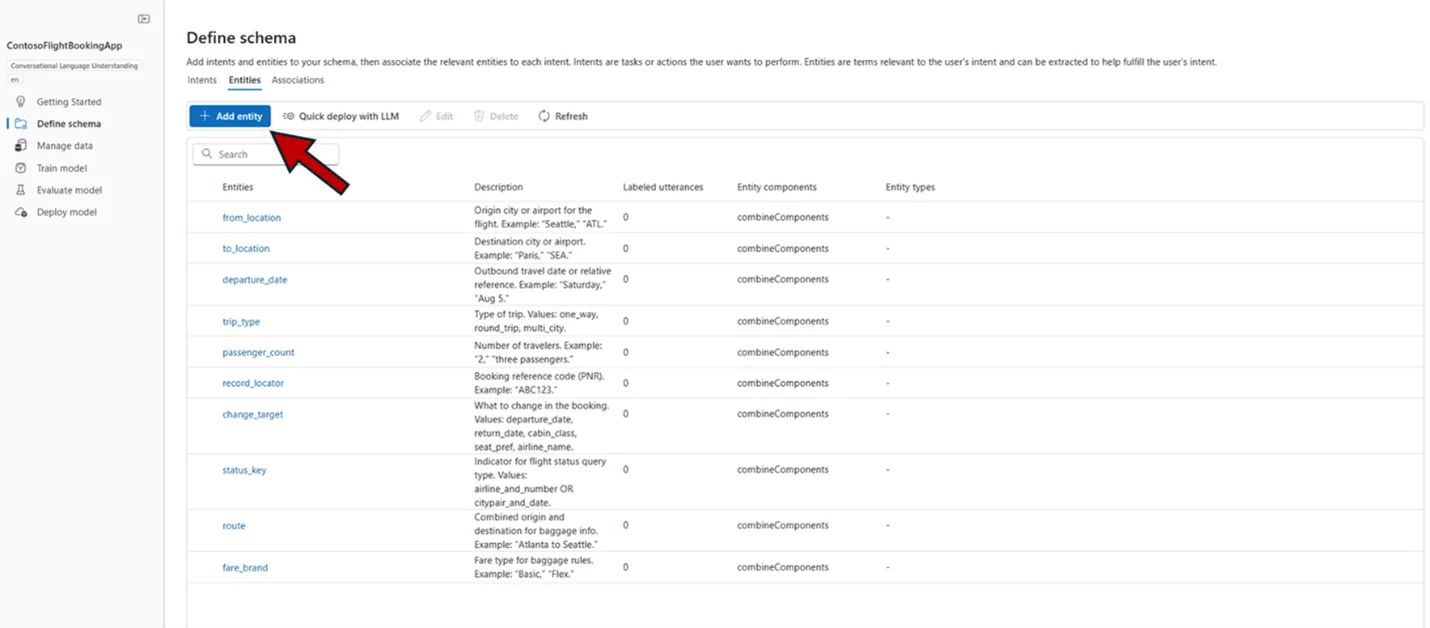The height and width of the screenshot is (628, 1430).
Task: Select the Getting Started lightbulb icon
Action: [22, 101]
